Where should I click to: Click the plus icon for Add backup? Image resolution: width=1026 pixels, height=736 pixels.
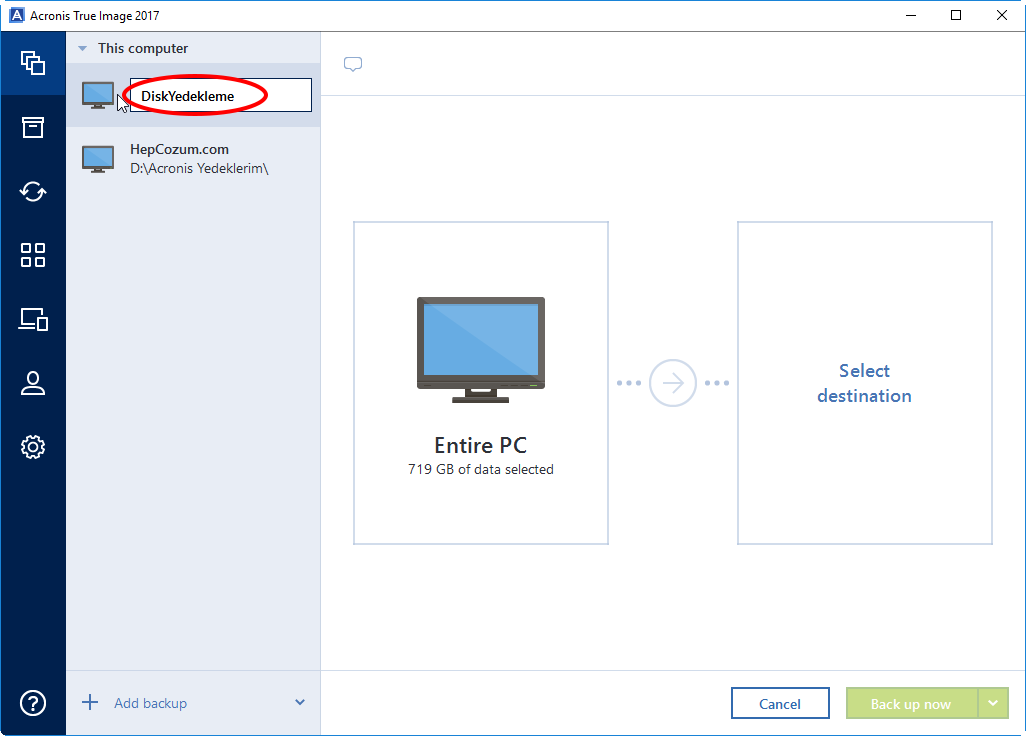(90, 703)
